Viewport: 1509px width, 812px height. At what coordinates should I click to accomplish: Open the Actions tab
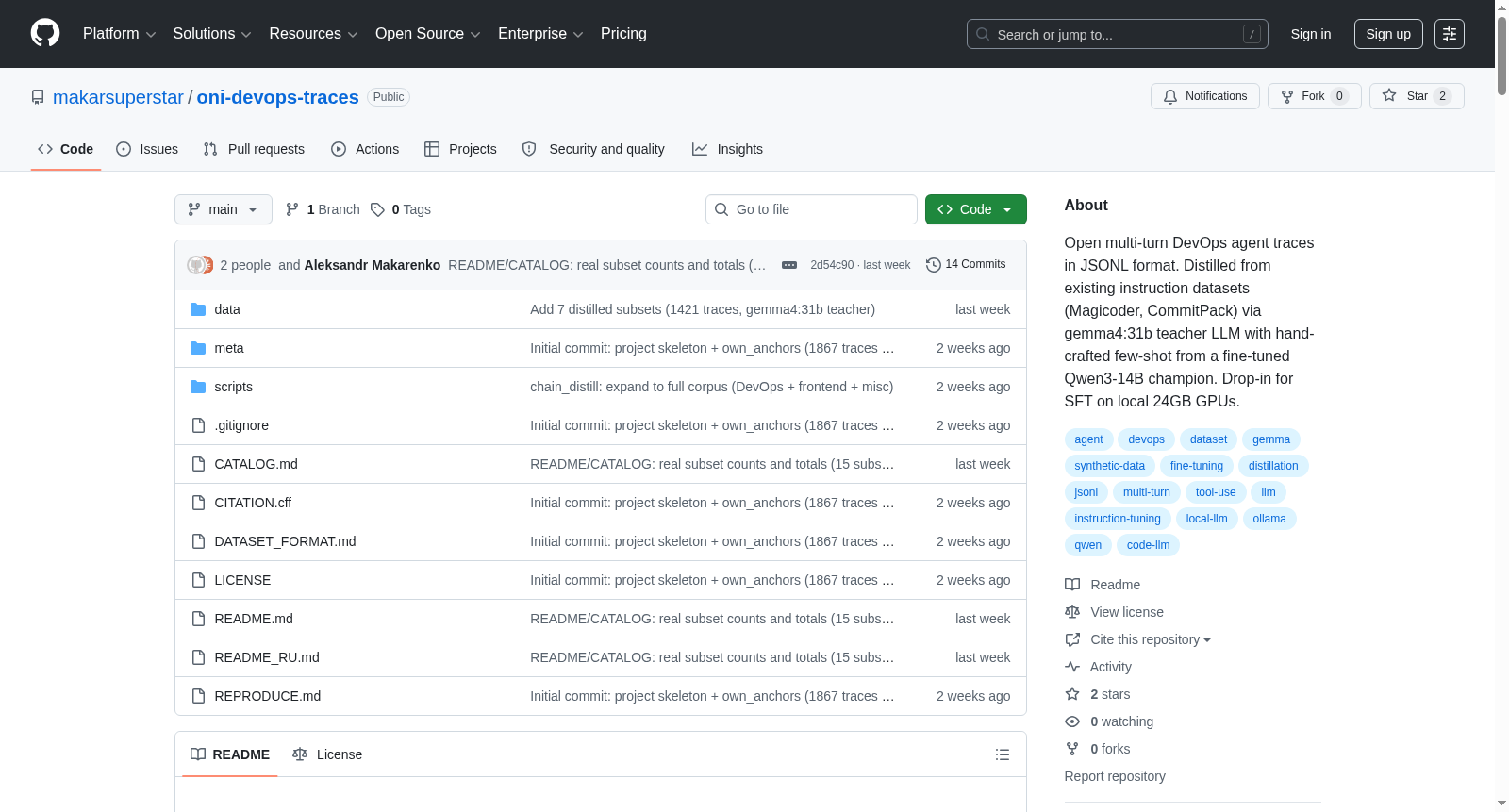coord(365,149)
